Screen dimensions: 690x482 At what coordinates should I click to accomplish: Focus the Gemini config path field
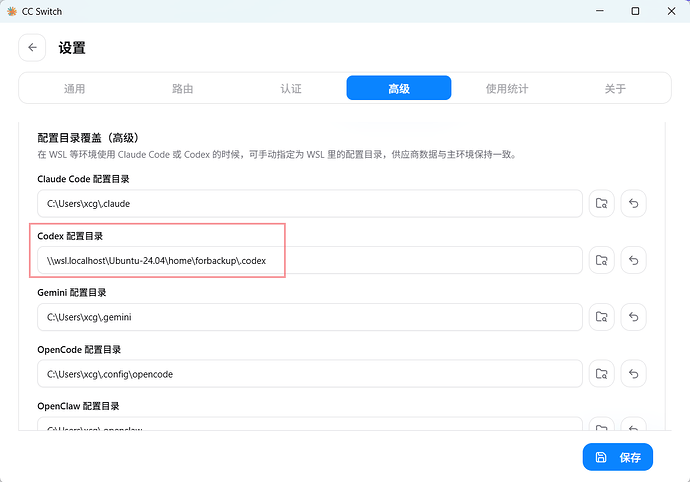coord(310,317)
